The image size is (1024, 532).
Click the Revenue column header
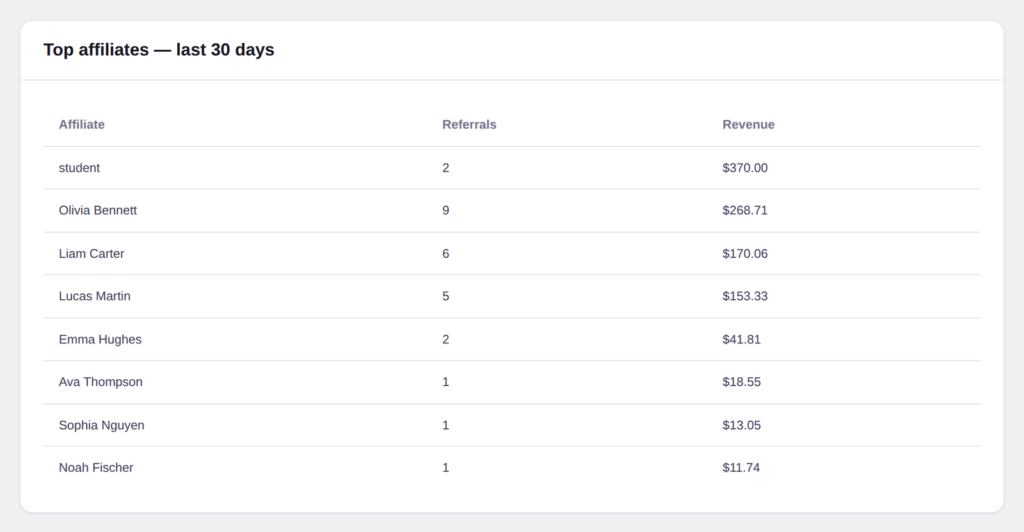(x=748, y=125)
